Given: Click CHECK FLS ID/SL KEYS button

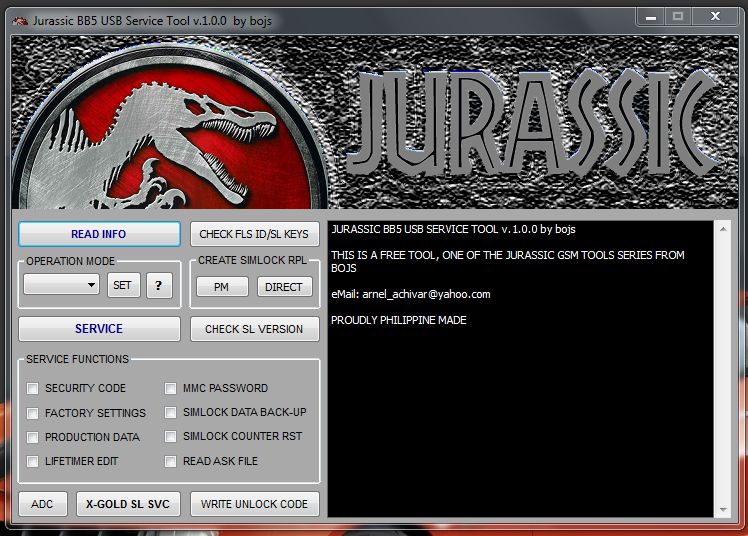Looking at the screenshot, I should pyautogui.click(x=254, y=234).
